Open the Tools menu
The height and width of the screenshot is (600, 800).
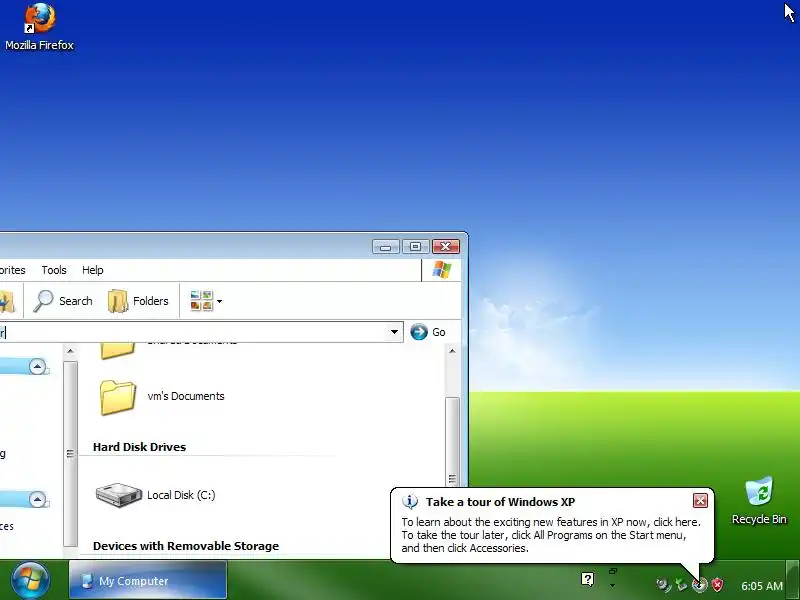coord(54,270)
